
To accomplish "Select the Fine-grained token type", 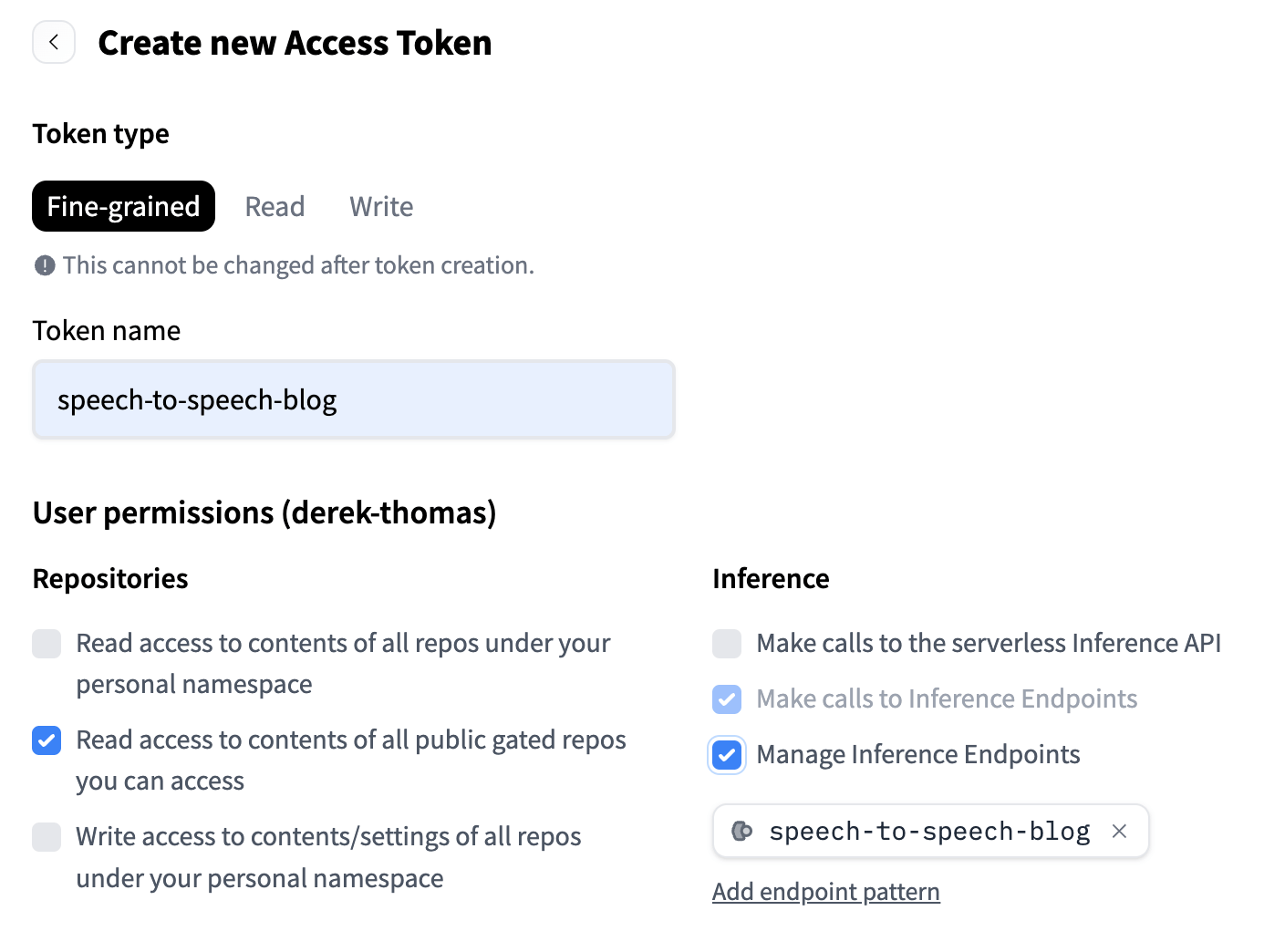I will (x=123, y=206).
